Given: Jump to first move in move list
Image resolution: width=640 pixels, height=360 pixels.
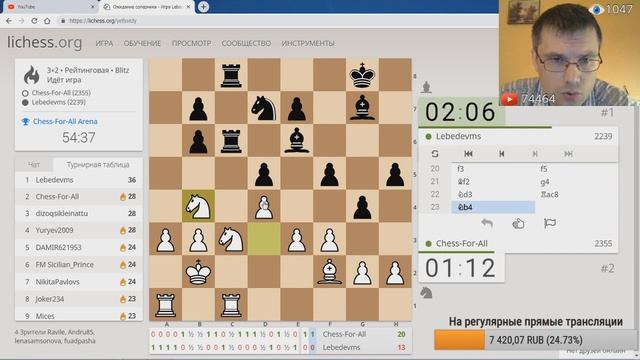Looking at the screenshot, I should (468, 153).
